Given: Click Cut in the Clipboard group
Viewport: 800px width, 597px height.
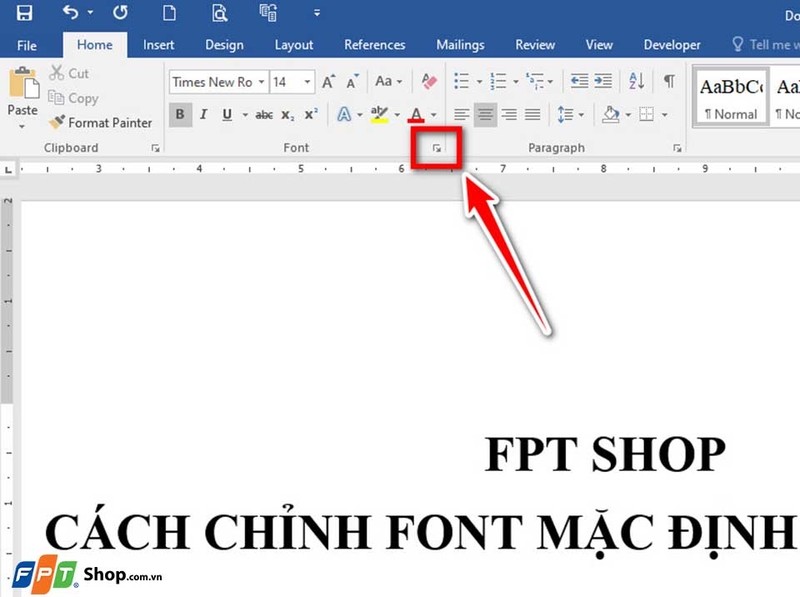Looking at the screenshot, I should pos(69,73).
